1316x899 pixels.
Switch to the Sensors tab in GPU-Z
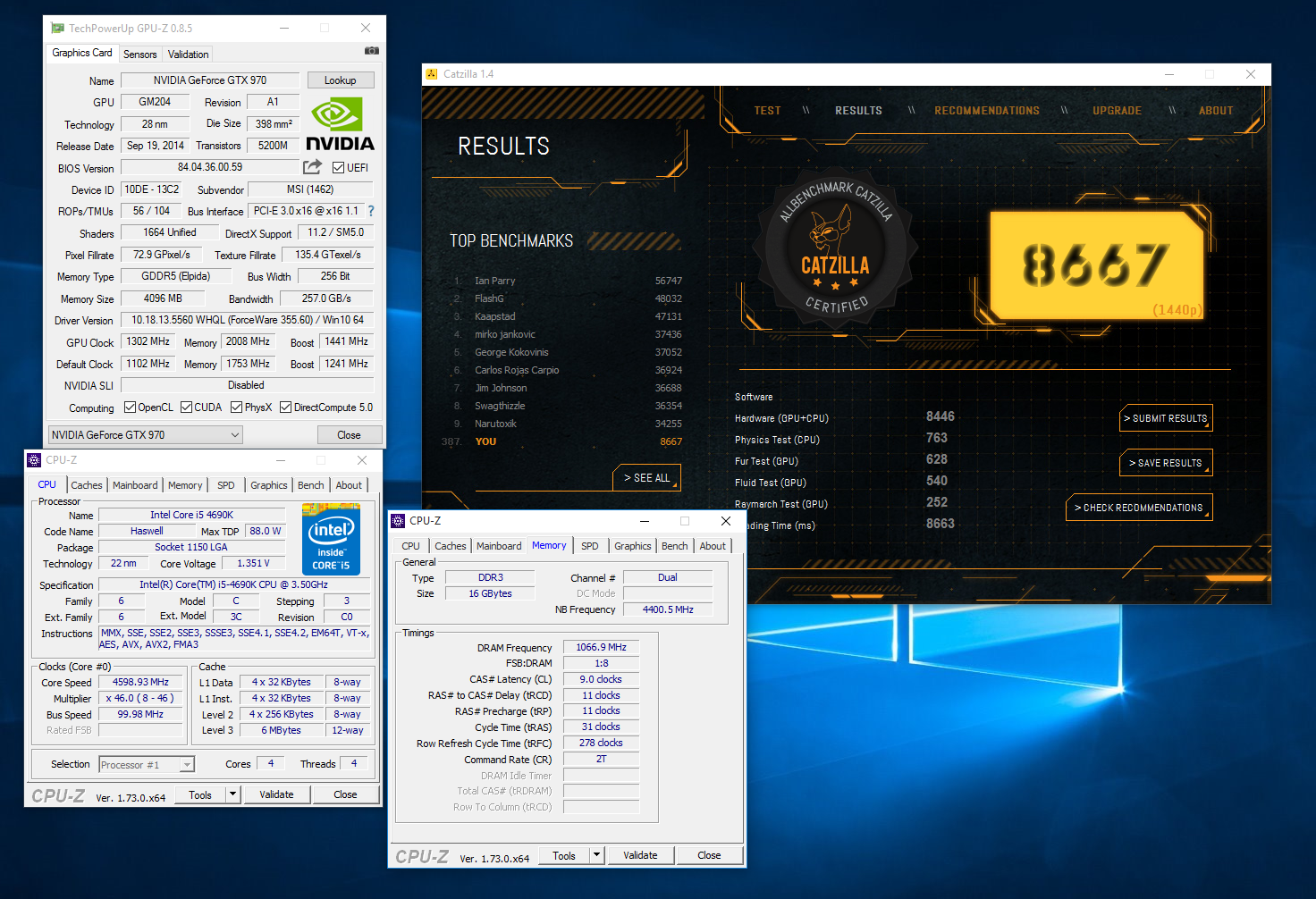coord(140,55)
